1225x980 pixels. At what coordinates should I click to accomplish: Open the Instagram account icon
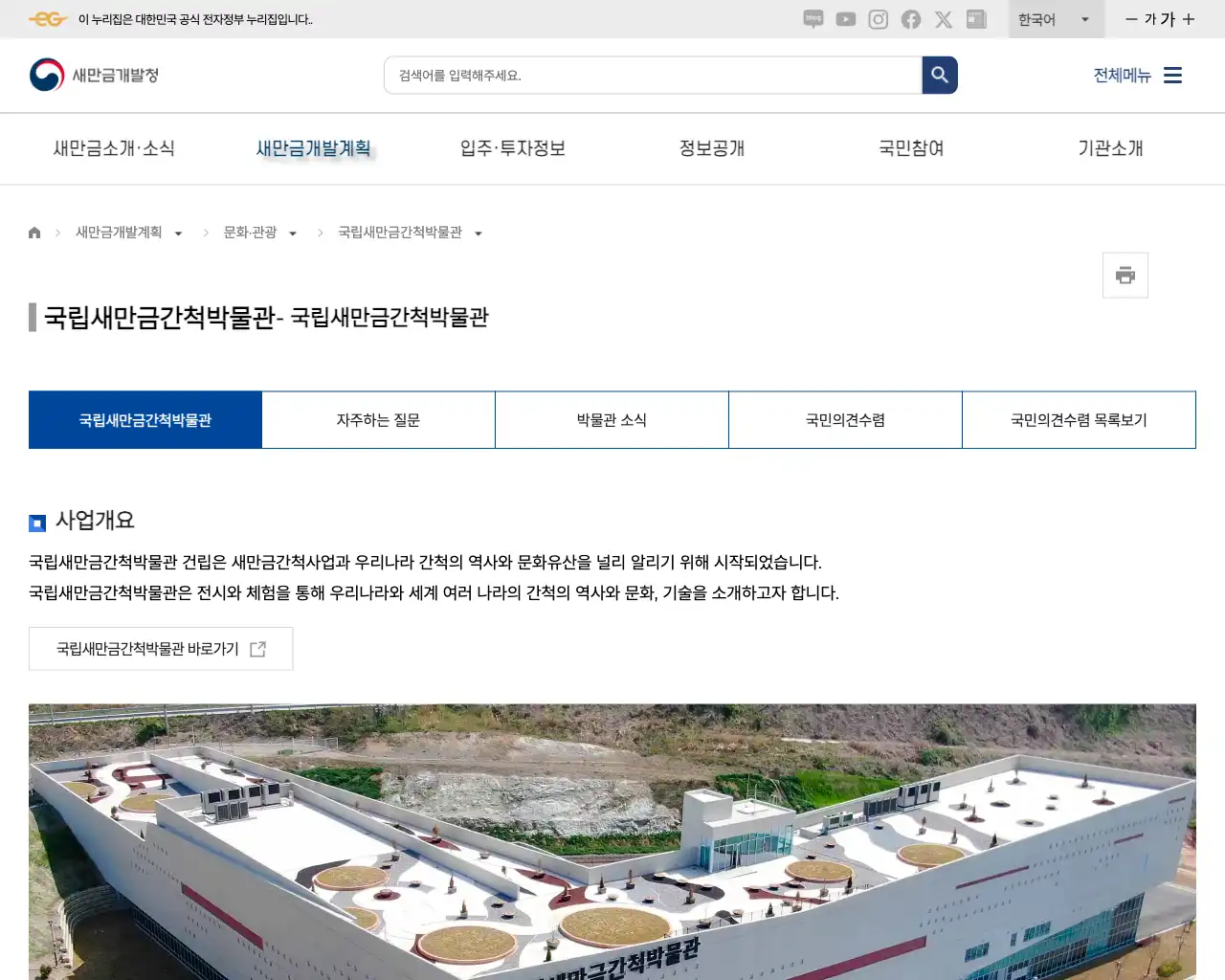[x=878, y=19]
